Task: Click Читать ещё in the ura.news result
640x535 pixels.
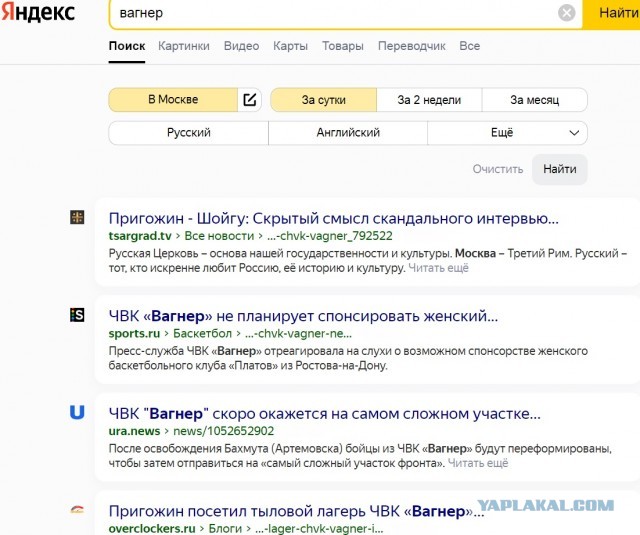Action: click(x=478, y=463)
